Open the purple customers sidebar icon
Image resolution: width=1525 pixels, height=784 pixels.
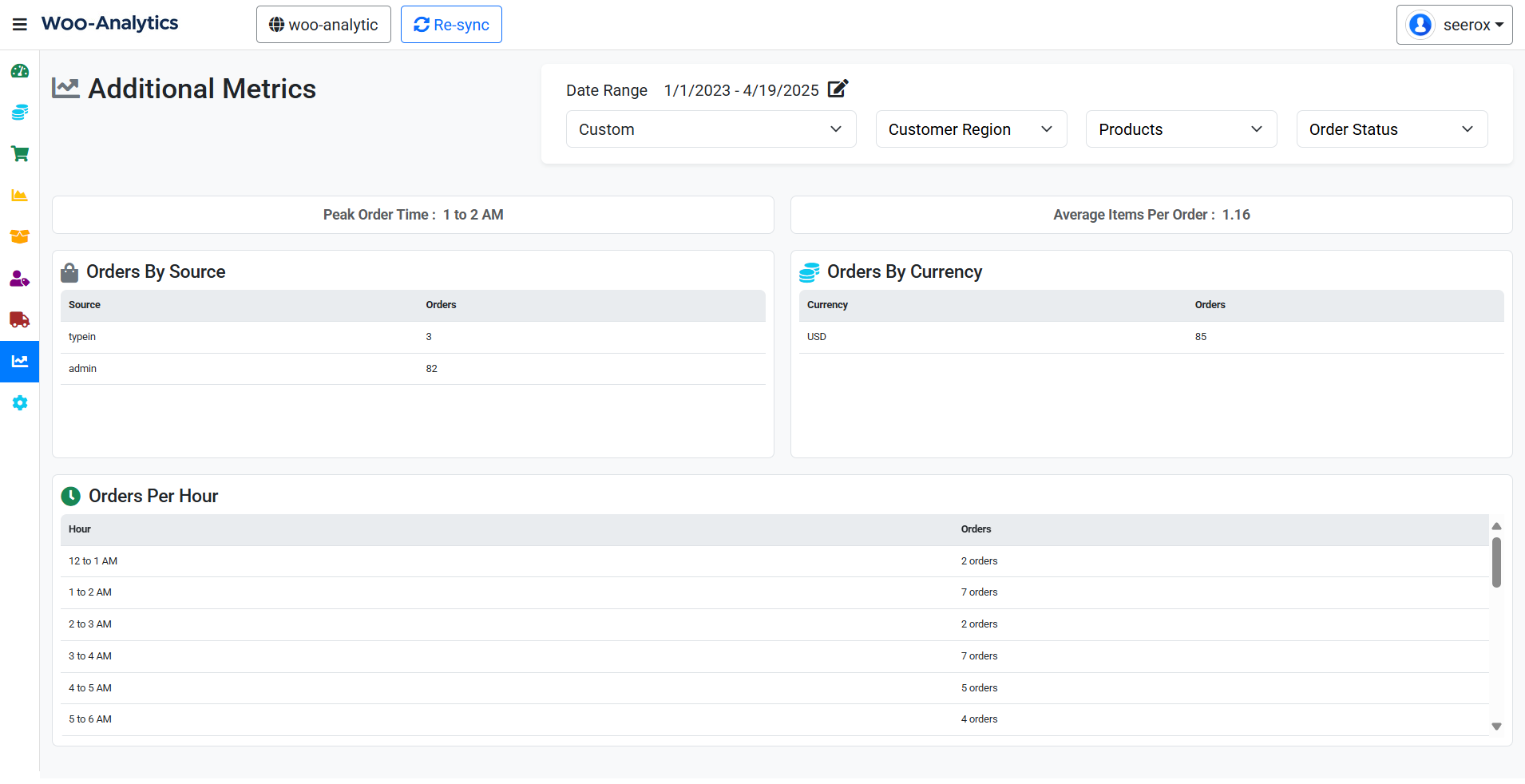(x=20, y=279)
